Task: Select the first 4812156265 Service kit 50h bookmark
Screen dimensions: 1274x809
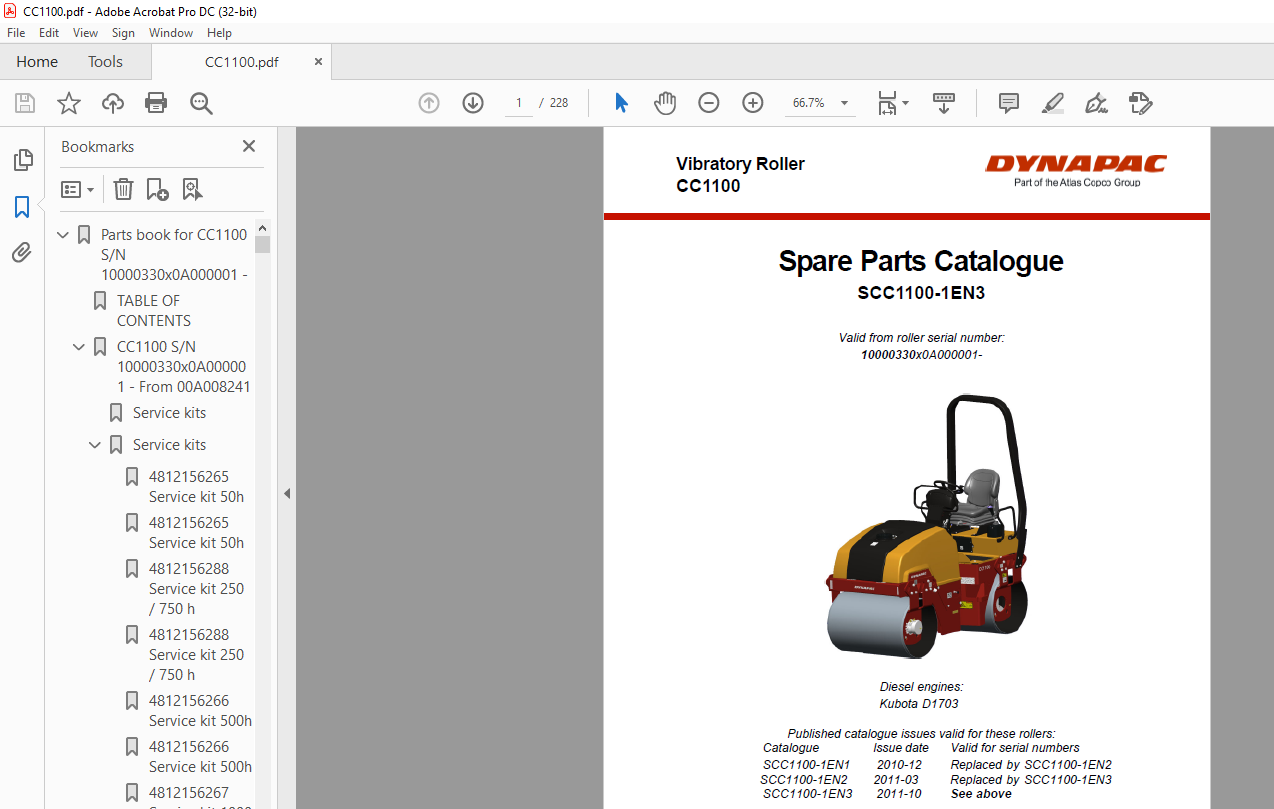Action: (x=196, y=487)
